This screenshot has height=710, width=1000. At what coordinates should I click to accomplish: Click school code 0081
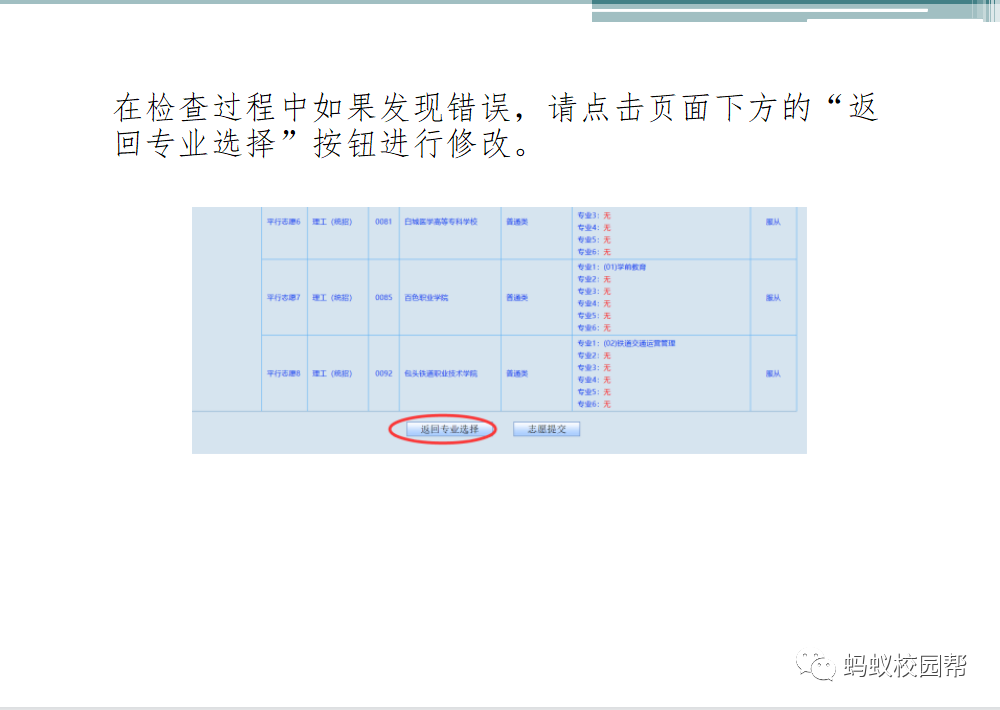383,221
